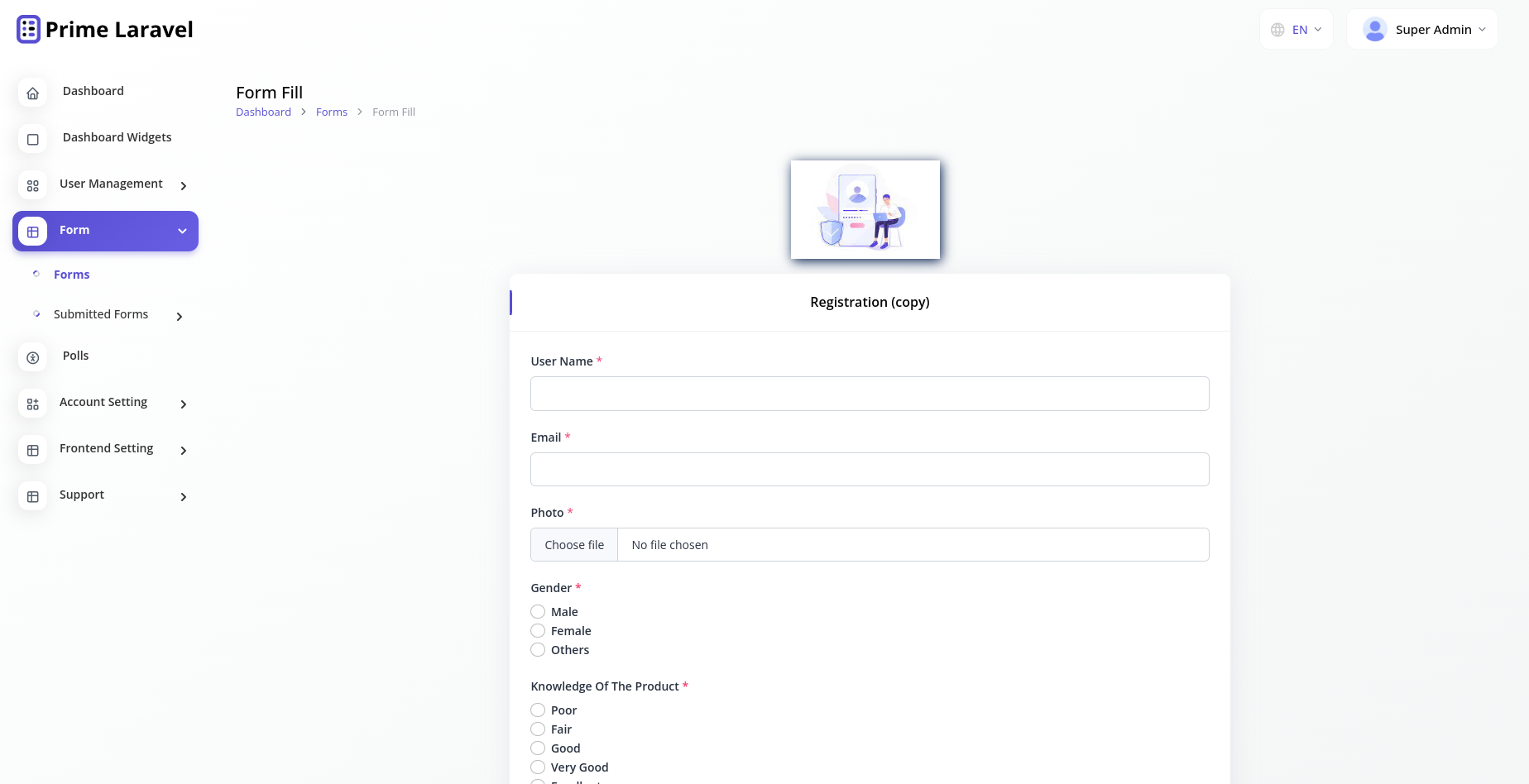Select the Dashboard home icon
This screenshot has height=784, width=1529.
(32, 93)
